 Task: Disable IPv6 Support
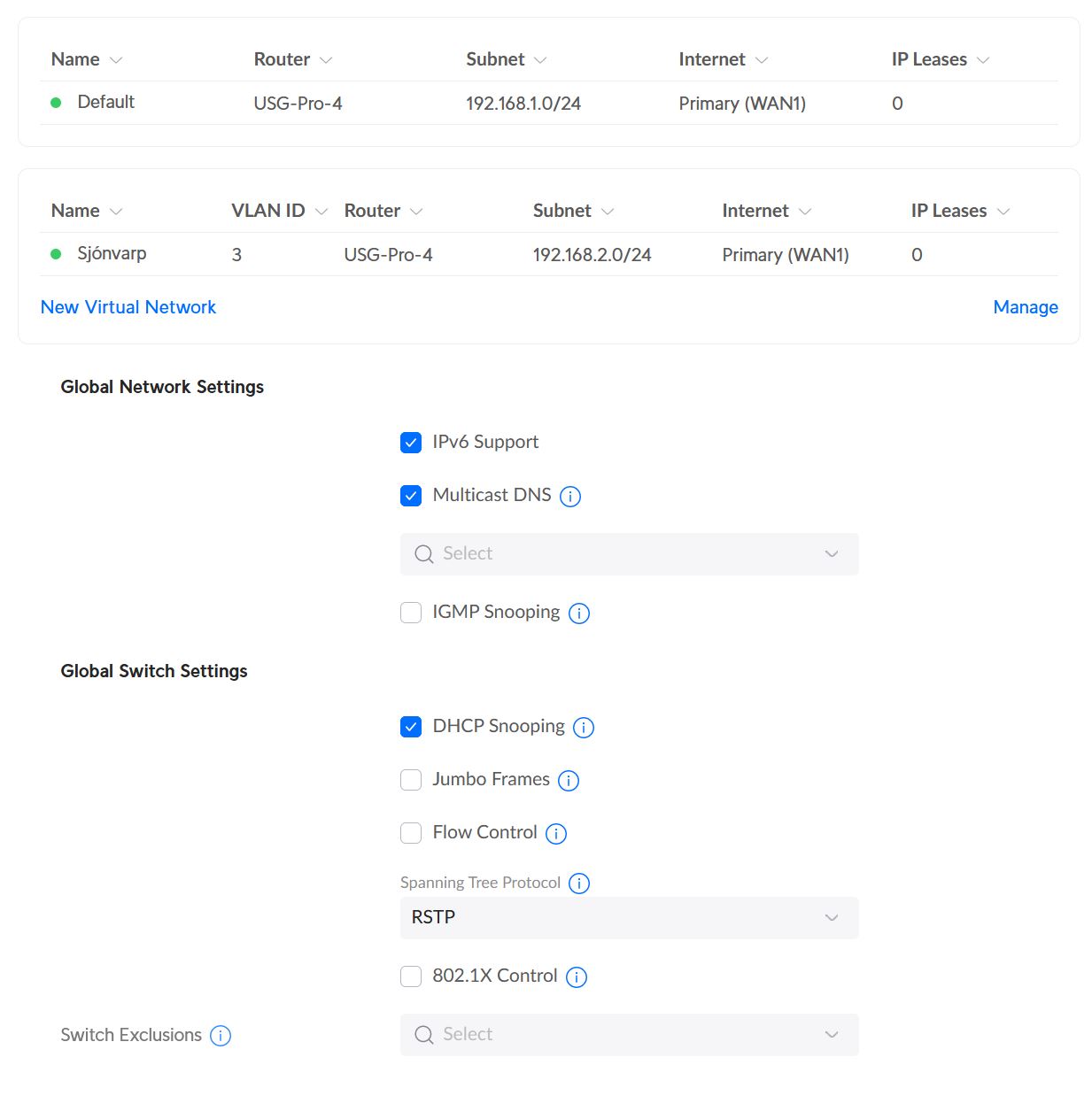click(411, 442)
